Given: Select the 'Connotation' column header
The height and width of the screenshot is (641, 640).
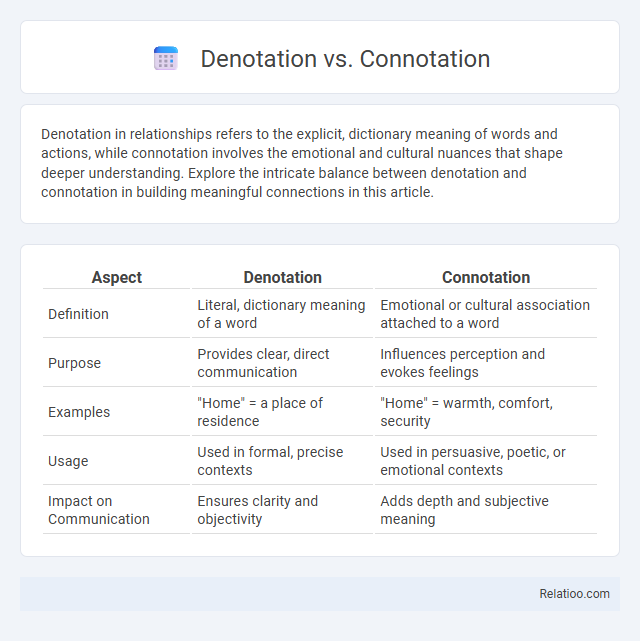Looking at the screenshot, I should tap(486, 277).
